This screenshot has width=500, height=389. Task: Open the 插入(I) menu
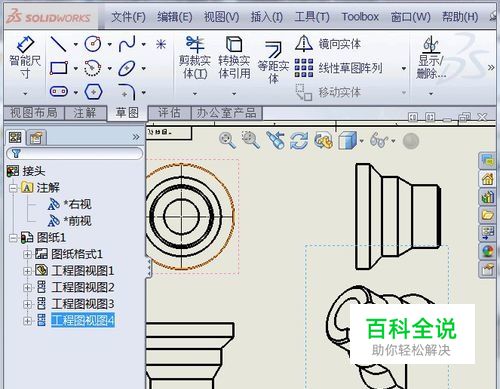point(267,17)
